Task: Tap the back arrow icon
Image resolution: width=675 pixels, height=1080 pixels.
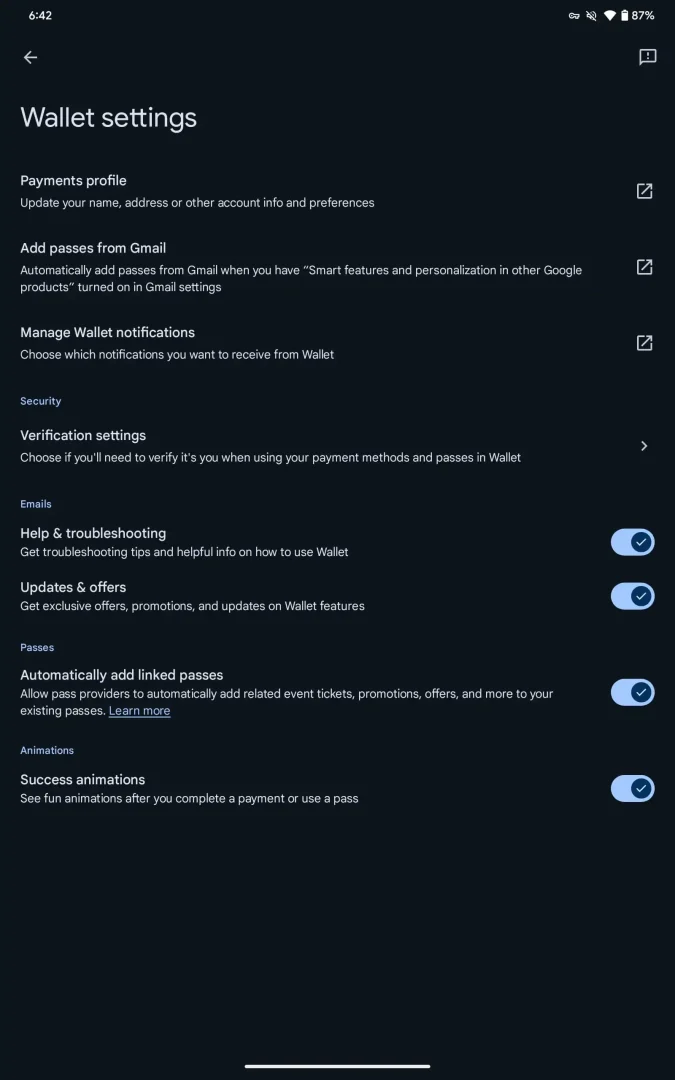Action: point(30,57)
